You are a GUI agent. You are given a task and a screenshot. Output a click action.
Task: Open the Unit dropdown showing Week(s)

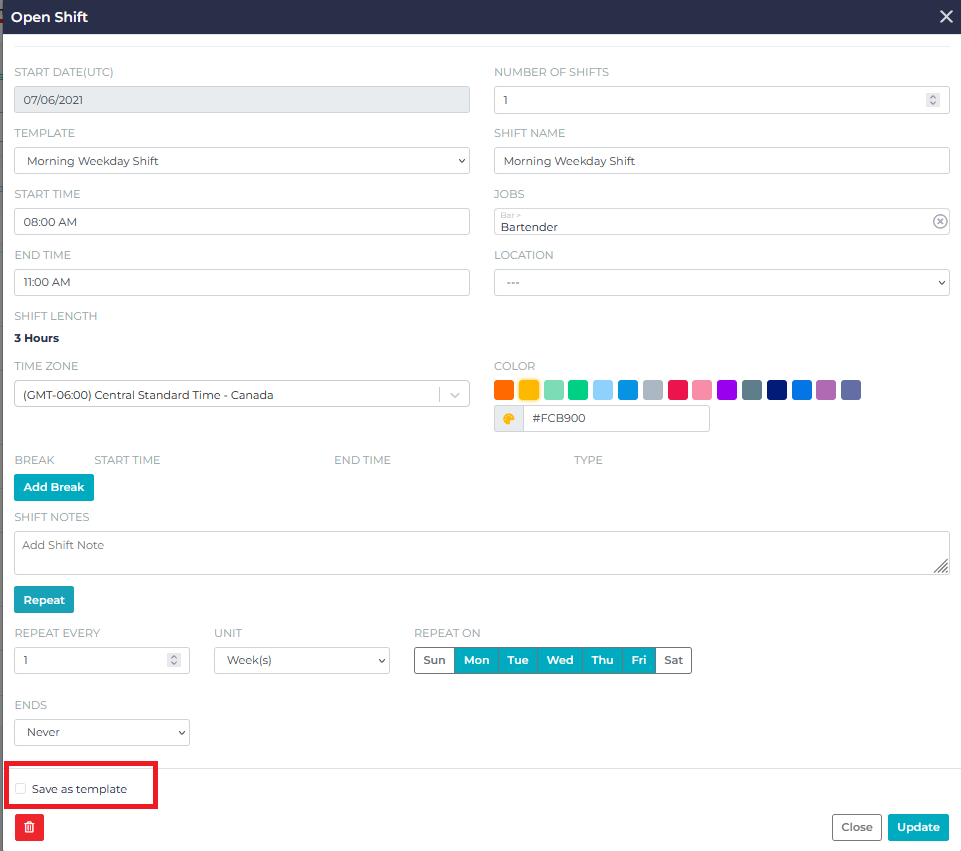(x=301, y=661)
